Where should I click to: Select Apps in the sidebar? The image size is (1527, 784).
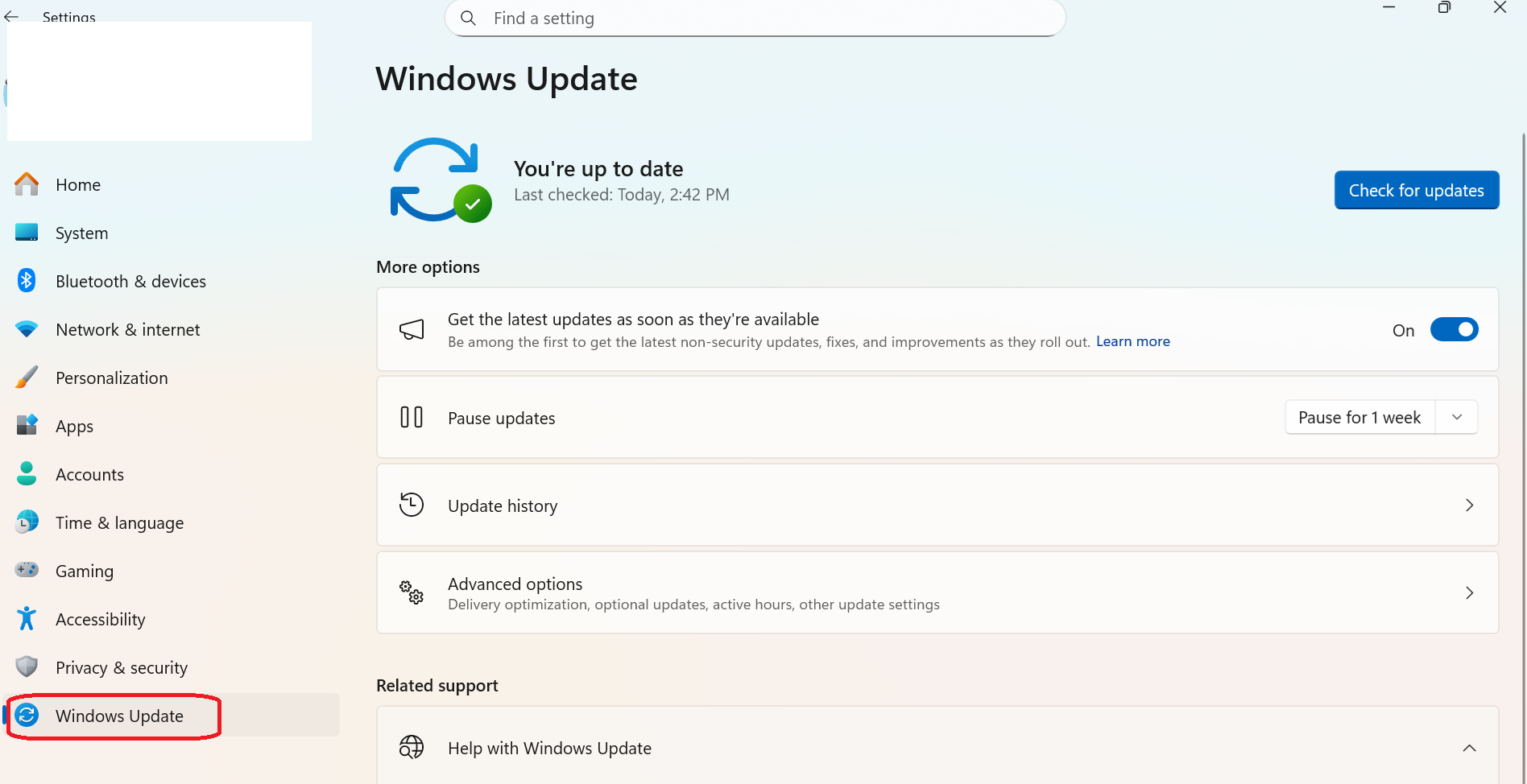172,426
